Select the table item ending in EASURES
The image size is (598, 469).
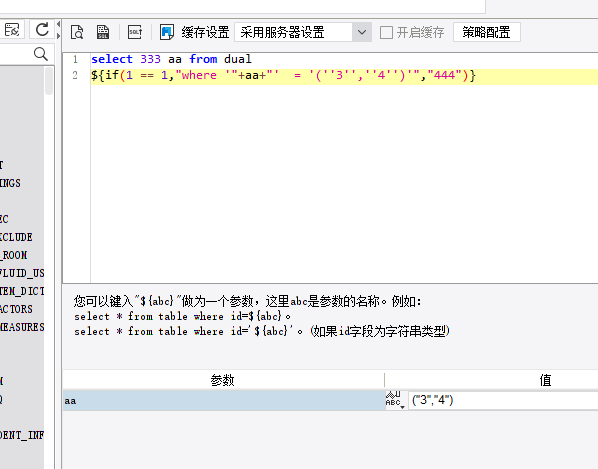22,327
